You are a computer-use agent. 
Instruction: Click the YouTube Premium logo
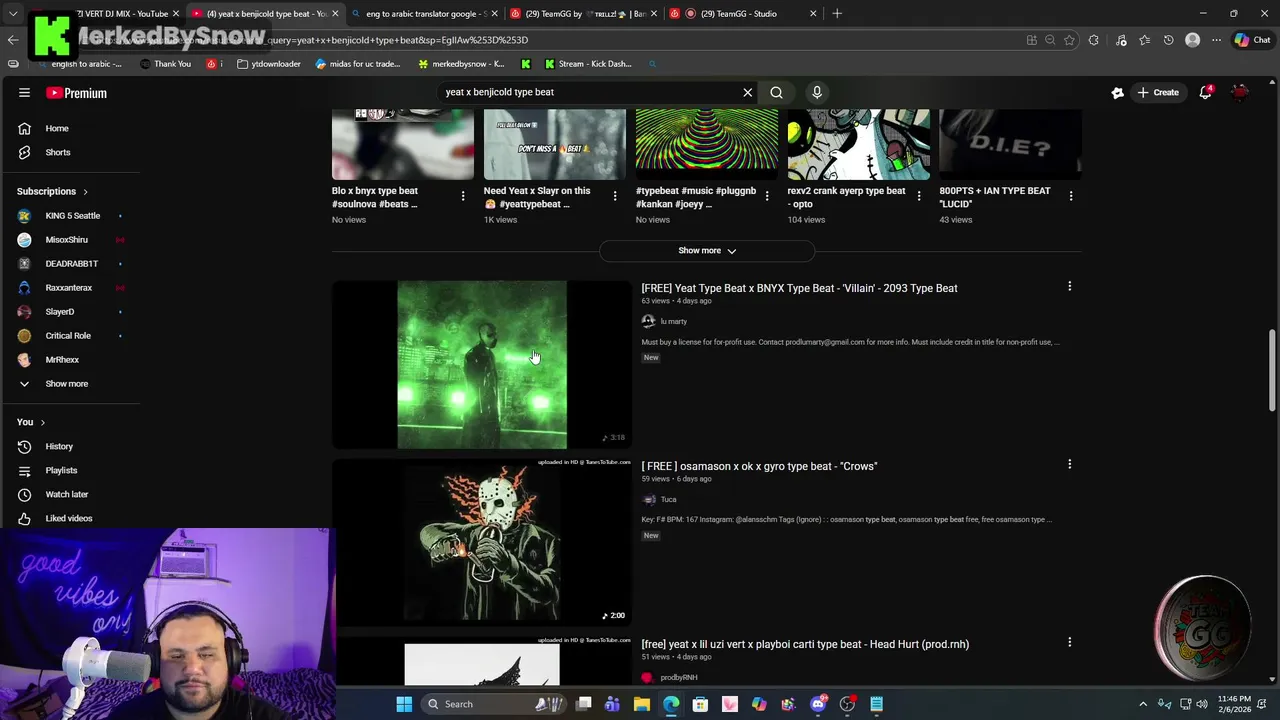pyautogui.click(x=76, y=93)
